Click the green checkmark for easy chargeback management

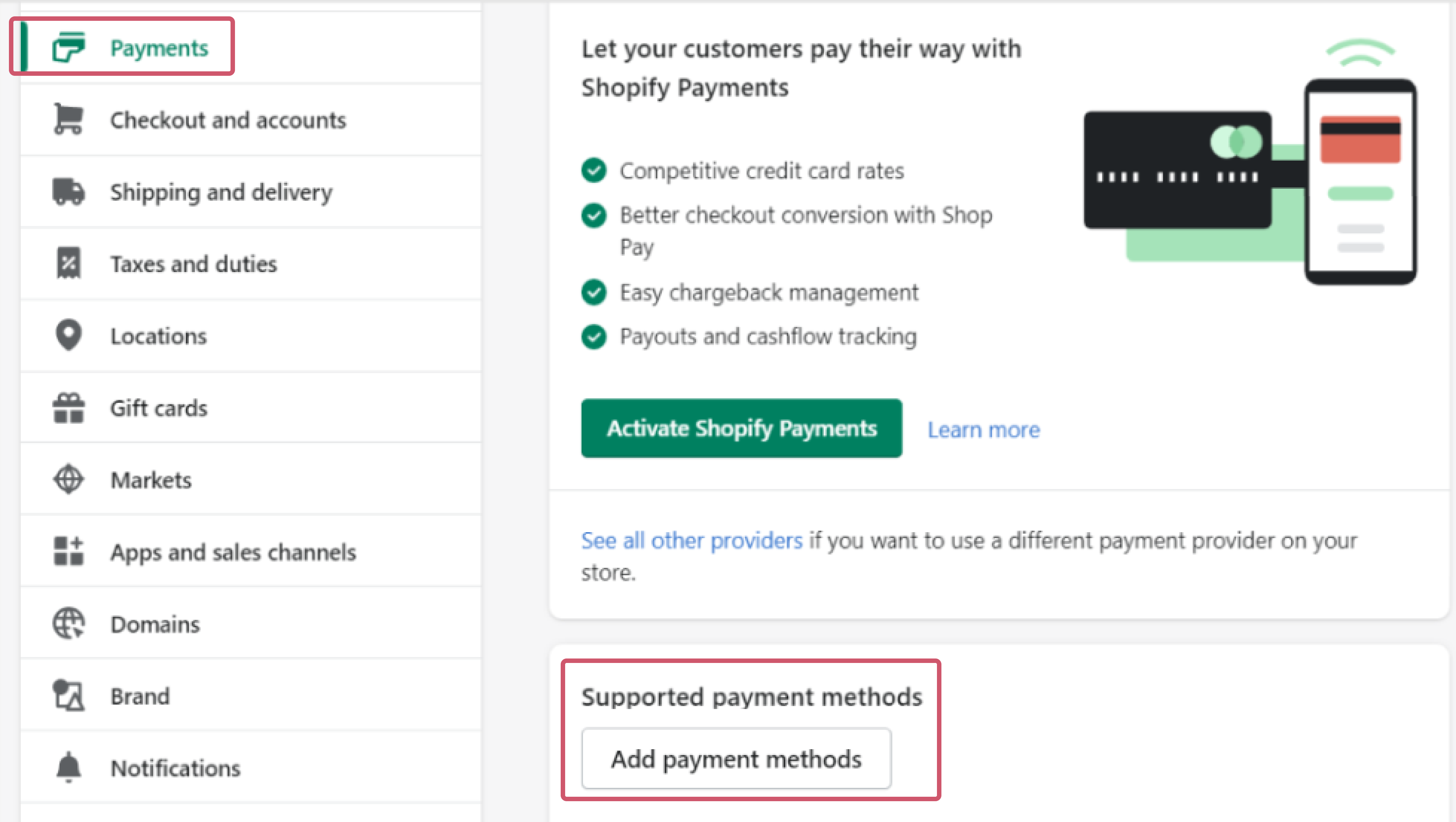click(x=592, y=293)
